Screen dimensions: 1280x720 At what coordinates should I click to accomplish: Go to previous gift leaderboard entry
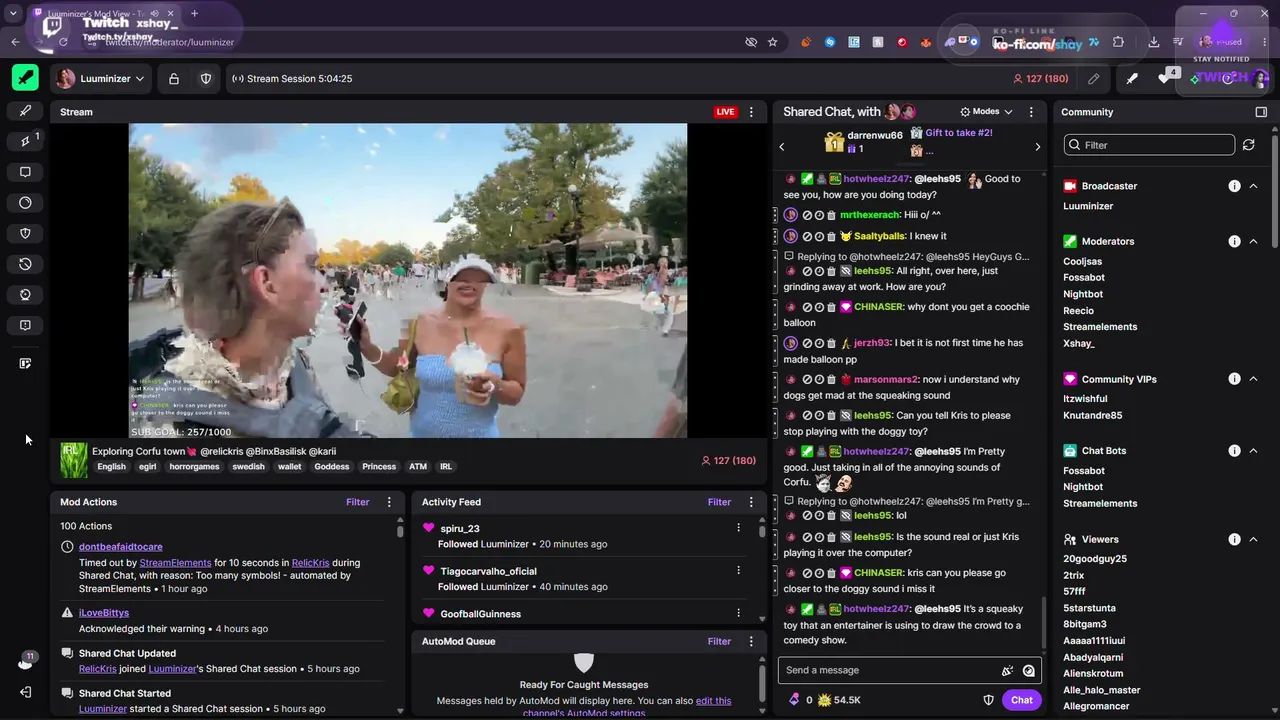pos(782,147)
